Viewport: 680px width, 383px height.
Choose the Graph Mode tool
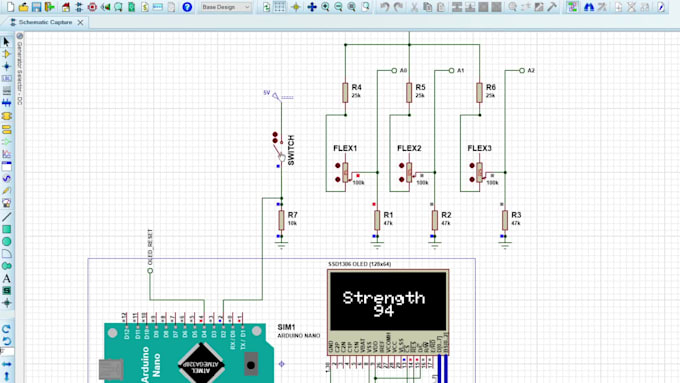(7, 154)
